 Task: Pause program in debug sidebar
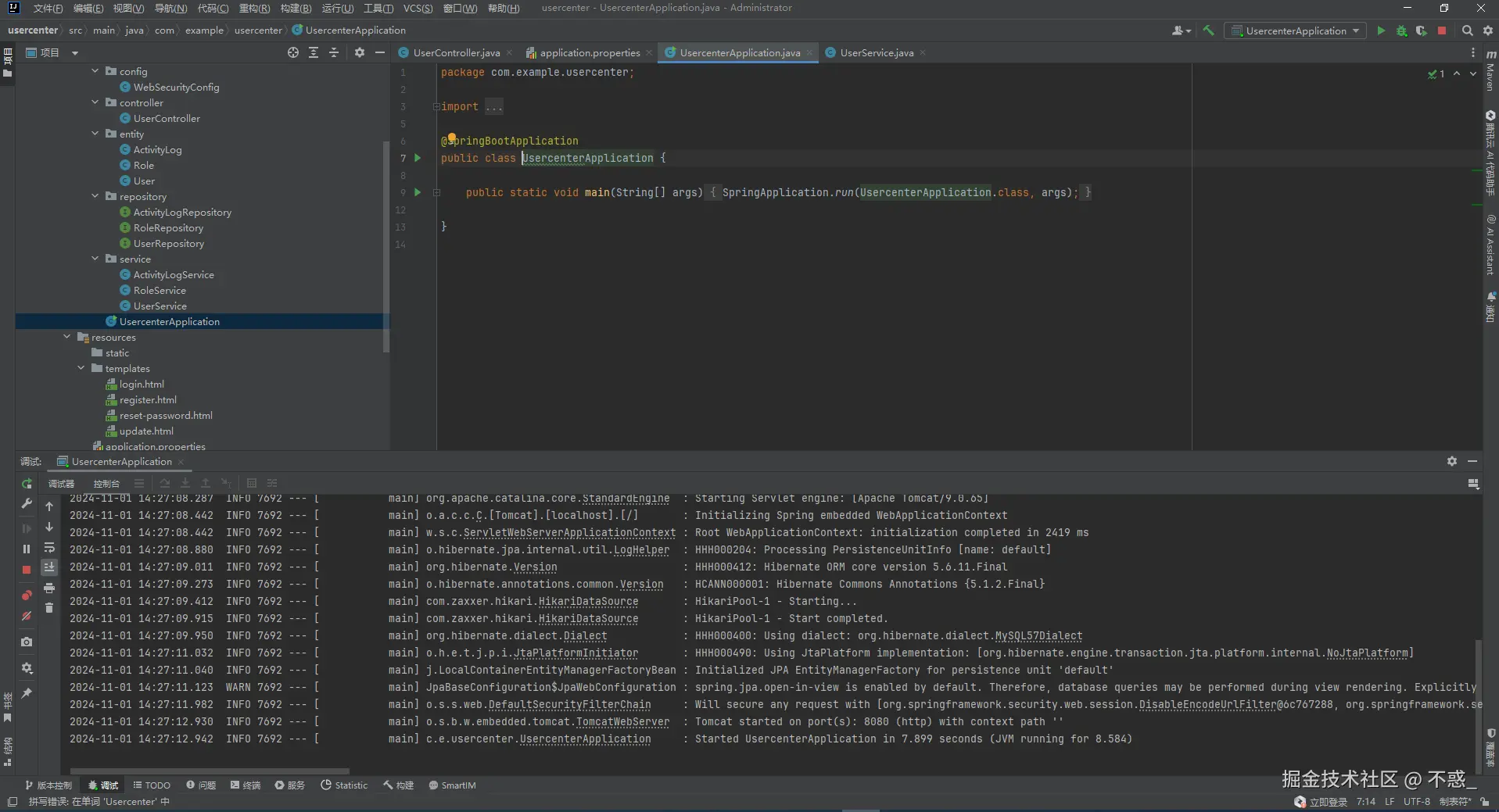pyautogui.click(x=27, y=549)
